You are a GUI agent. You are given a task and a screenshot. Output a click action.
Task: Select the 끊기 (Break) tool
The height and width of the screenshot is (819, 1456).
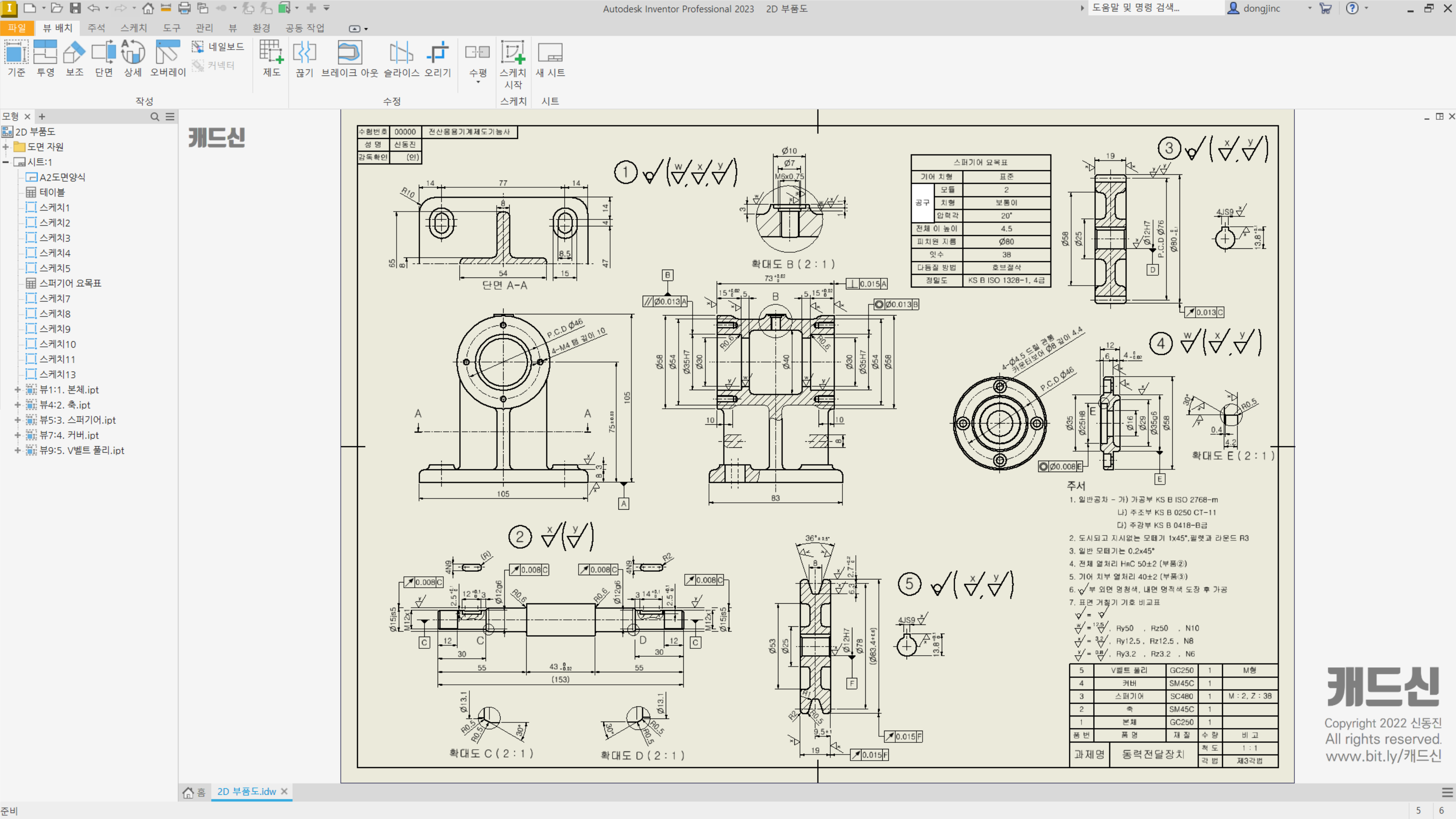pos(304,58)
